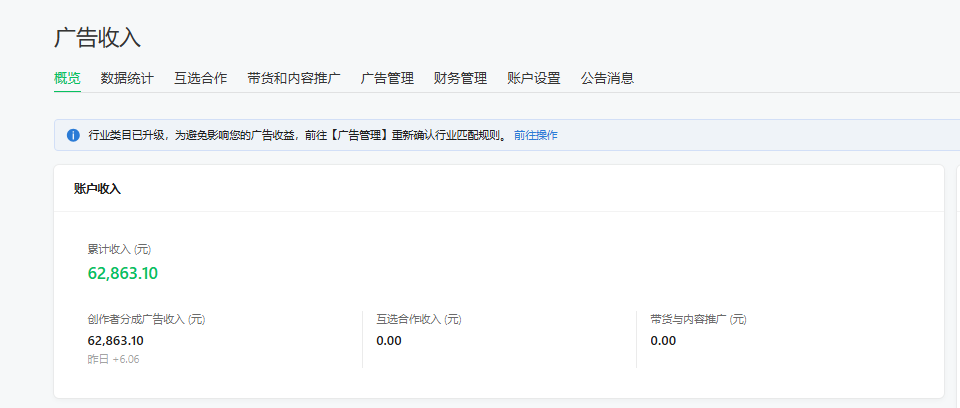Click the 账户收入 card header
Image resolution: width=960 pixels, height=408 pixels.
(97, 189)
